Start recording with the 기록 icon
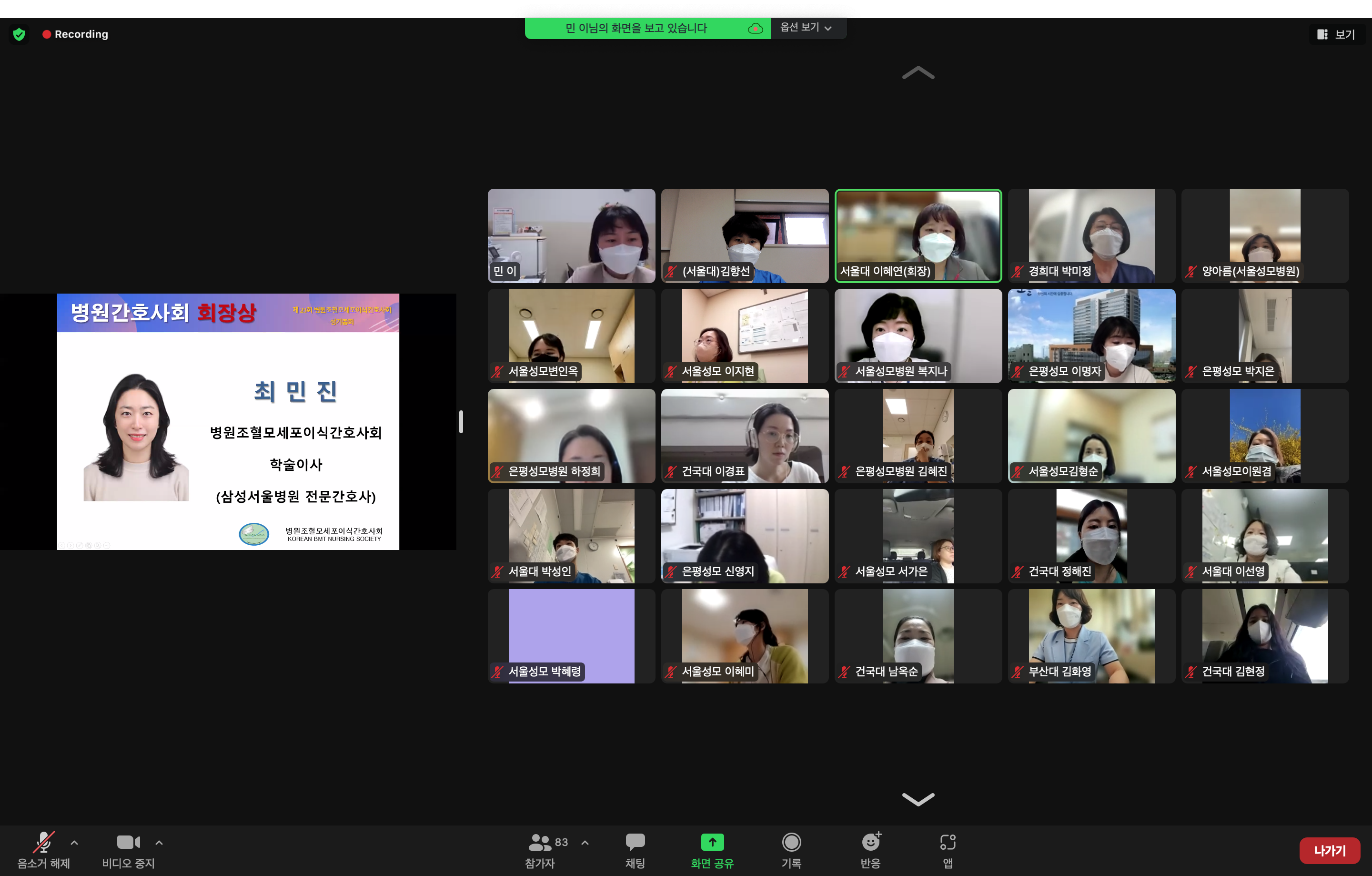The image size is (1372, 876). pyautogui.click(x=791, y=842)
